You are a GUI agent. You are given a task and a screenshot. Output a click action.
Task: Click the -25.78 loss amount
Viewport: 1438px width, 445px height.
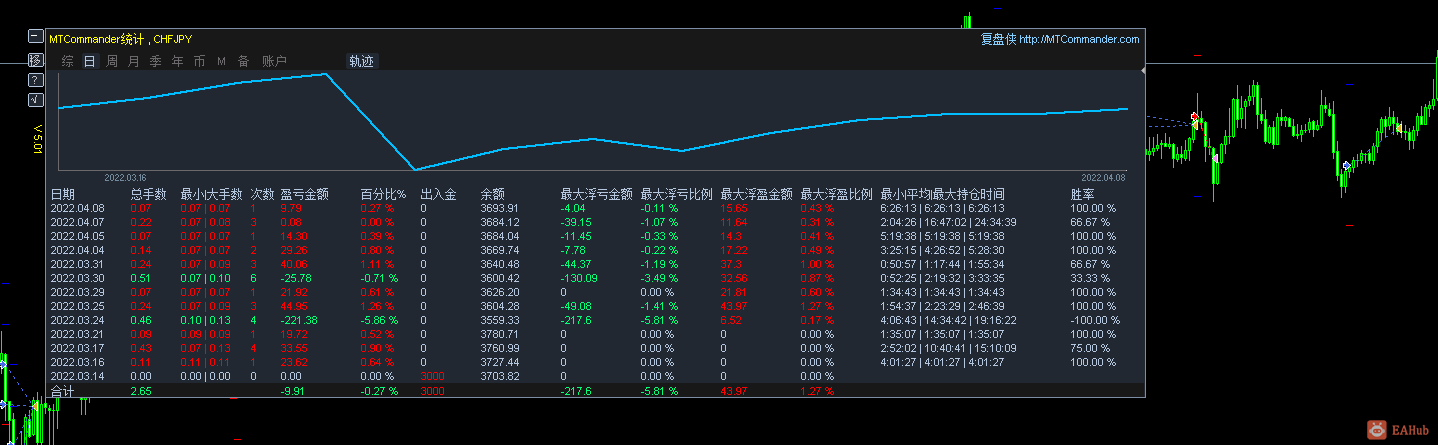click(x=296, y=278)
